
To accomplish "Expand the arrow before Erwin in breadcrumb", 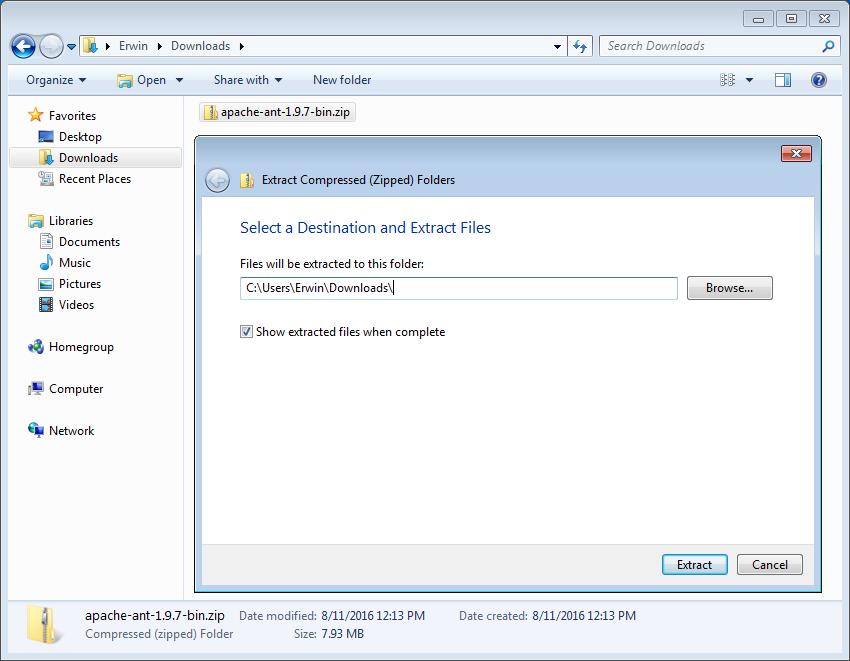I will pos(108,47).
